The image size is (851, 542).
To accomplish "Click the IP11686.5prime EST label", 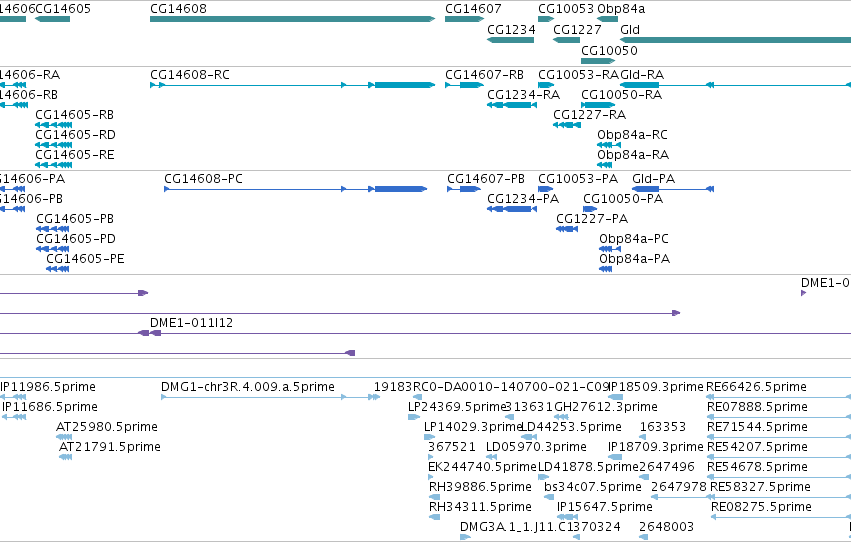I will [x=50, y=407].
